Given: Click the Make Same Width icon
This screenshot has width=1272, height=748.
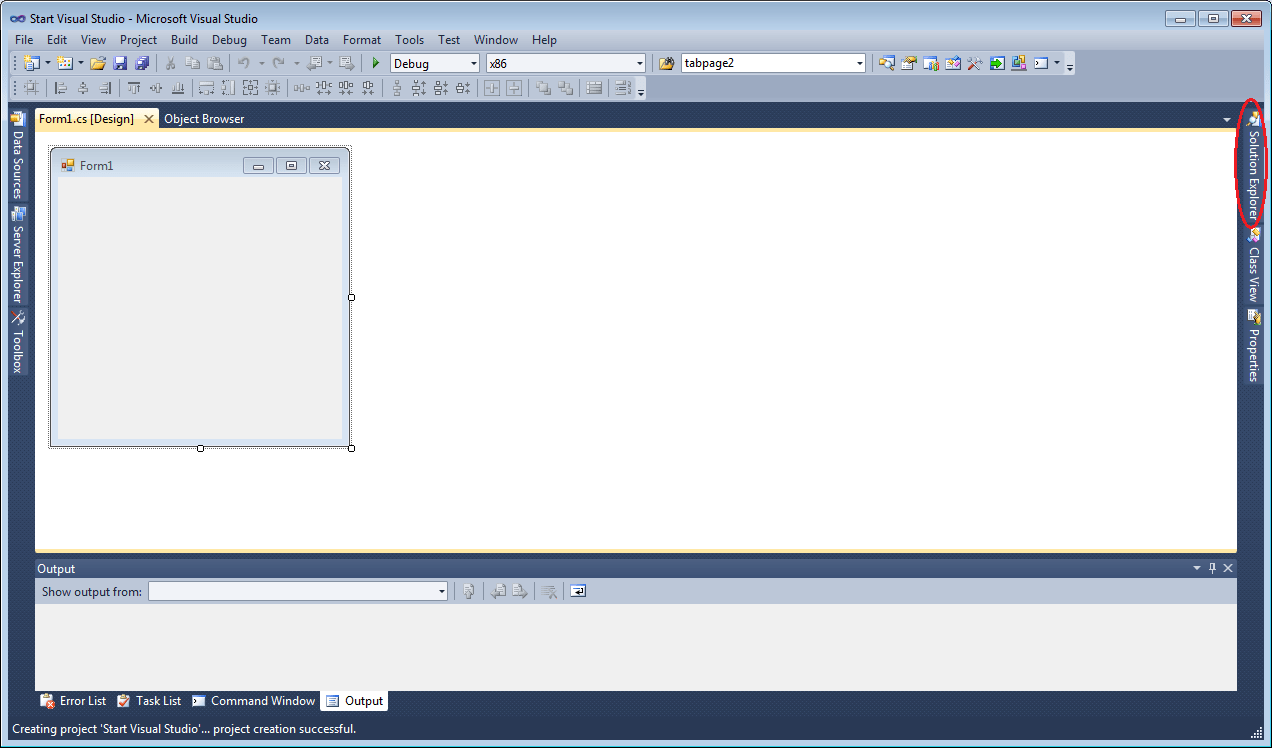Looking at the screenshot, I should coord(206,88).
